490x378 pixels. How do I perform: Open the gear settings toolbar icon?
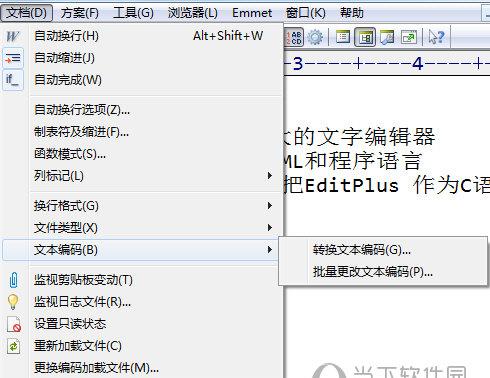315,37
